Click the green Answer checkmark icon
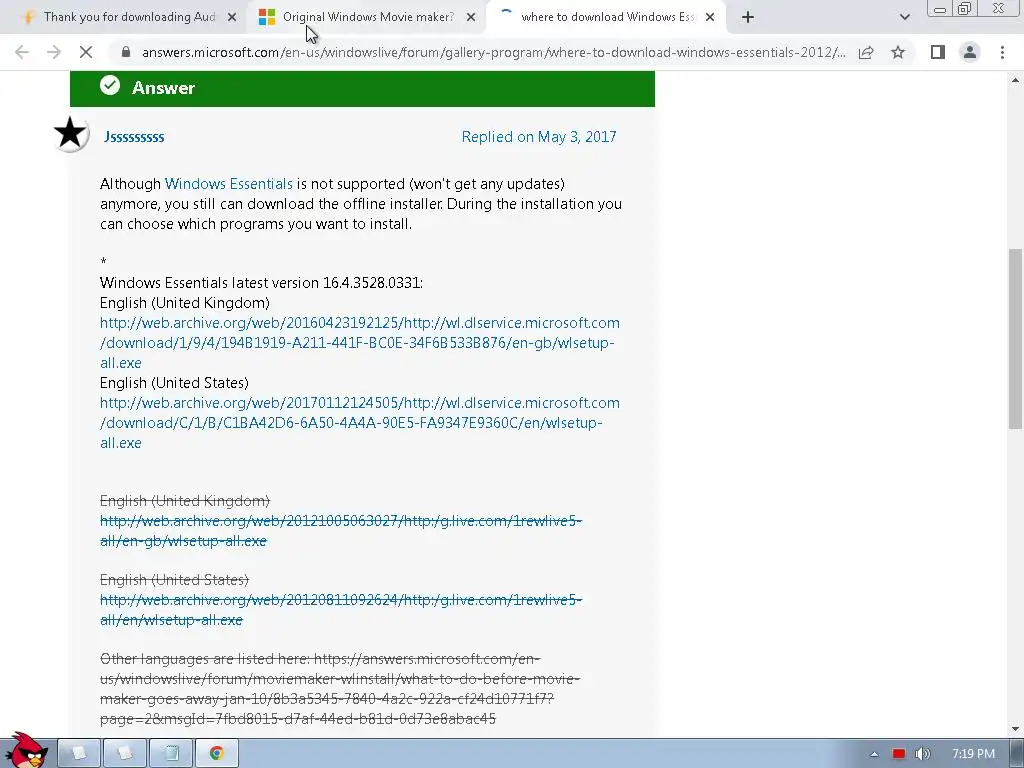1024x768 pixels. click(x=110, y=86)
